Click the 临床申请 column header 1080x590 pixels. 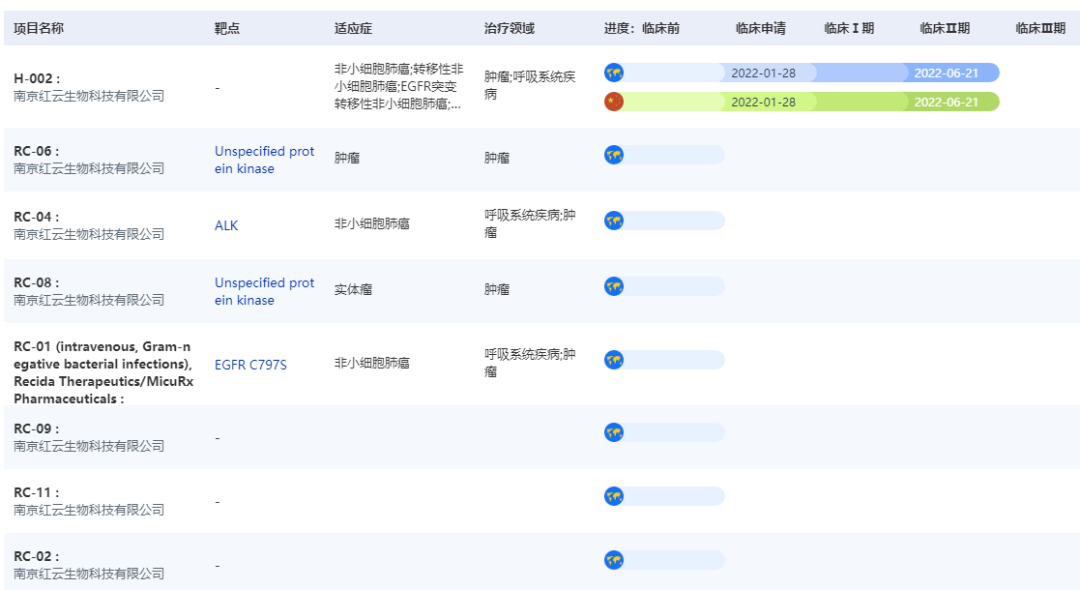tap(760, 28)
